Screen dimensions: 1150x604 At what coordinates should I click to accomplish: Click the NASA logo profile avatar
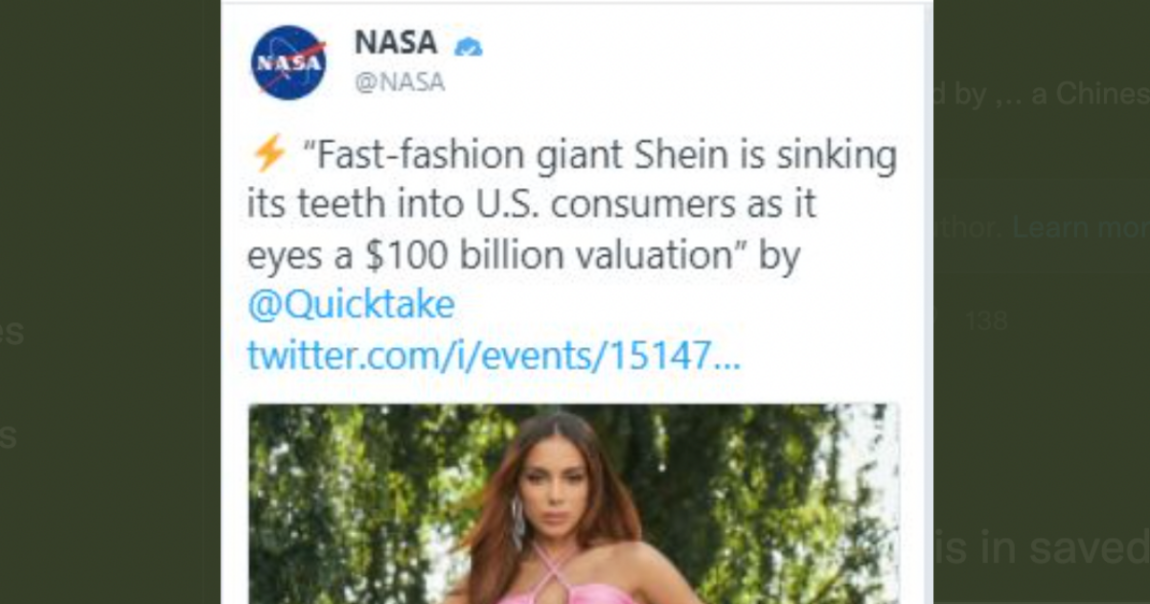click(288, 62)
